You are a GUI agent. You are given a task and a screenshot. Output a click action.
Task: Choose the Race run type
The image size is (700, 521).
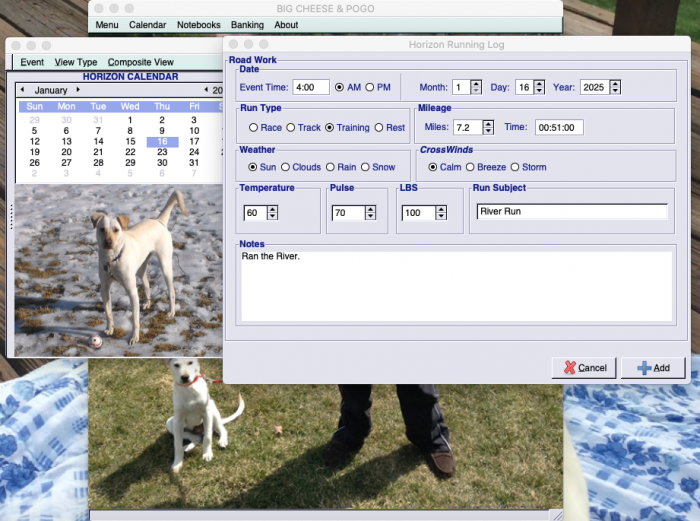(x=254, y=127)
